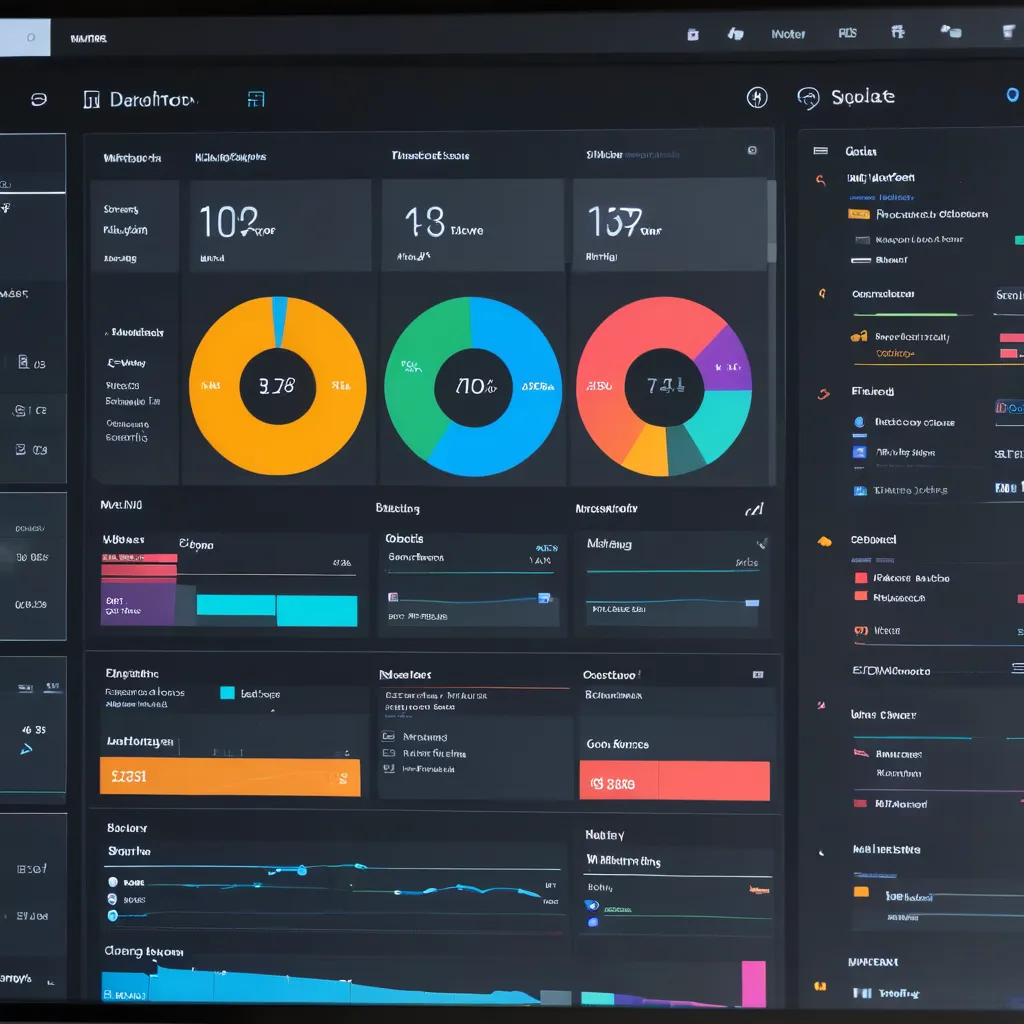Click the orange tag icon in Goals list
This screenshot has height=1024, width=1024.
point(858,212)
